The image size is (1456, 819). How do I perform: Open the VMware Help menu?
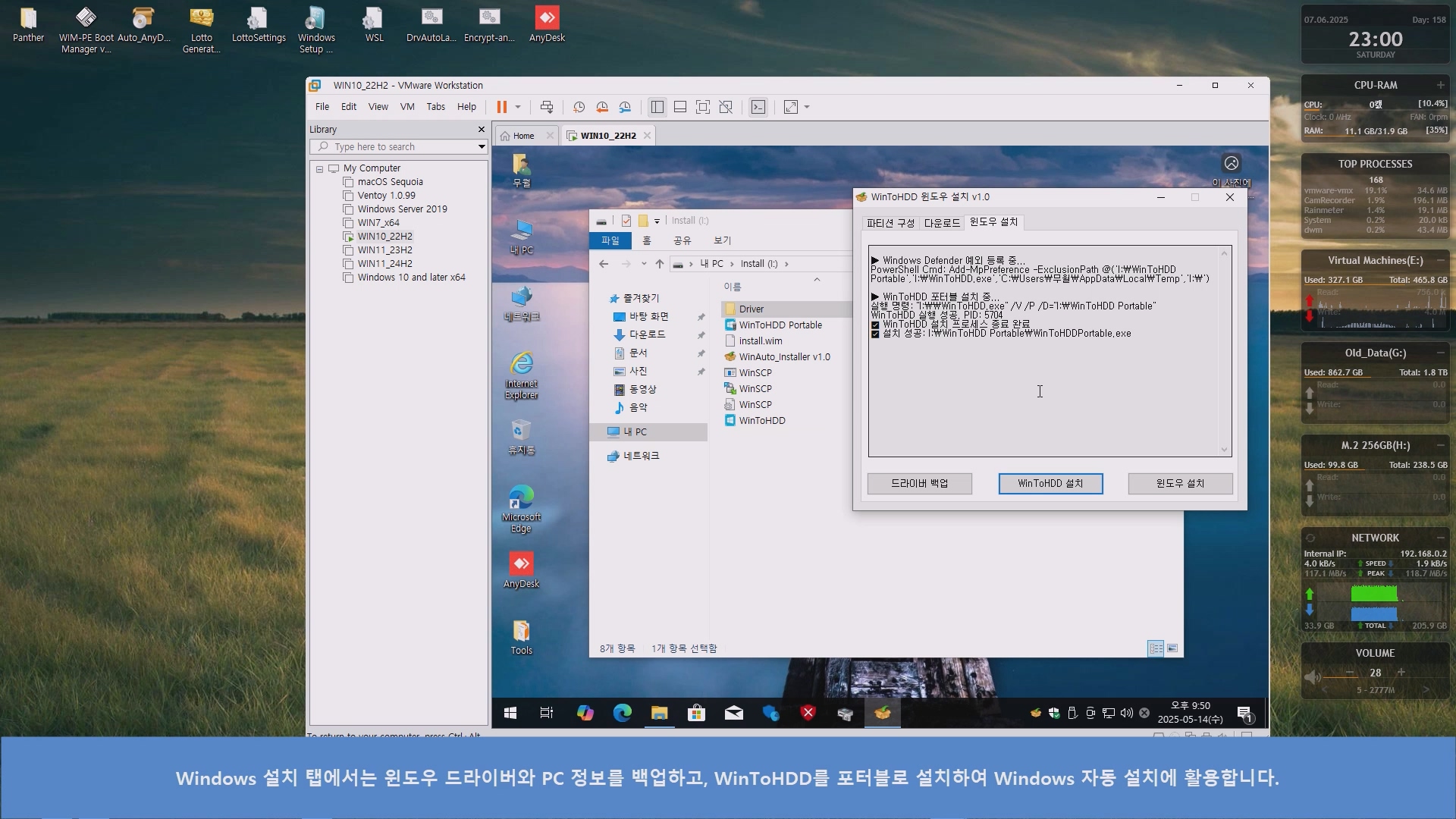pyautogui.click(x=467, y=107)
